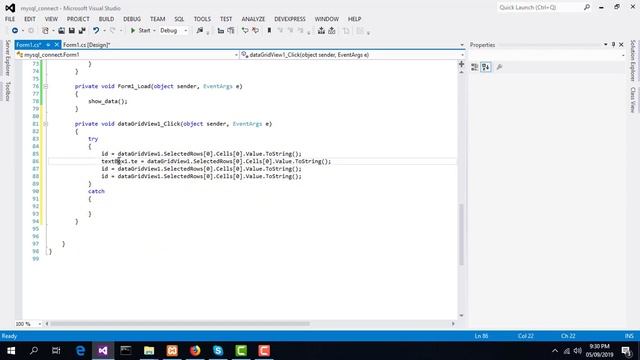Open the WINDOW menu
The height and width of the screenshot is (360, 640).
(x=327, y=19)
